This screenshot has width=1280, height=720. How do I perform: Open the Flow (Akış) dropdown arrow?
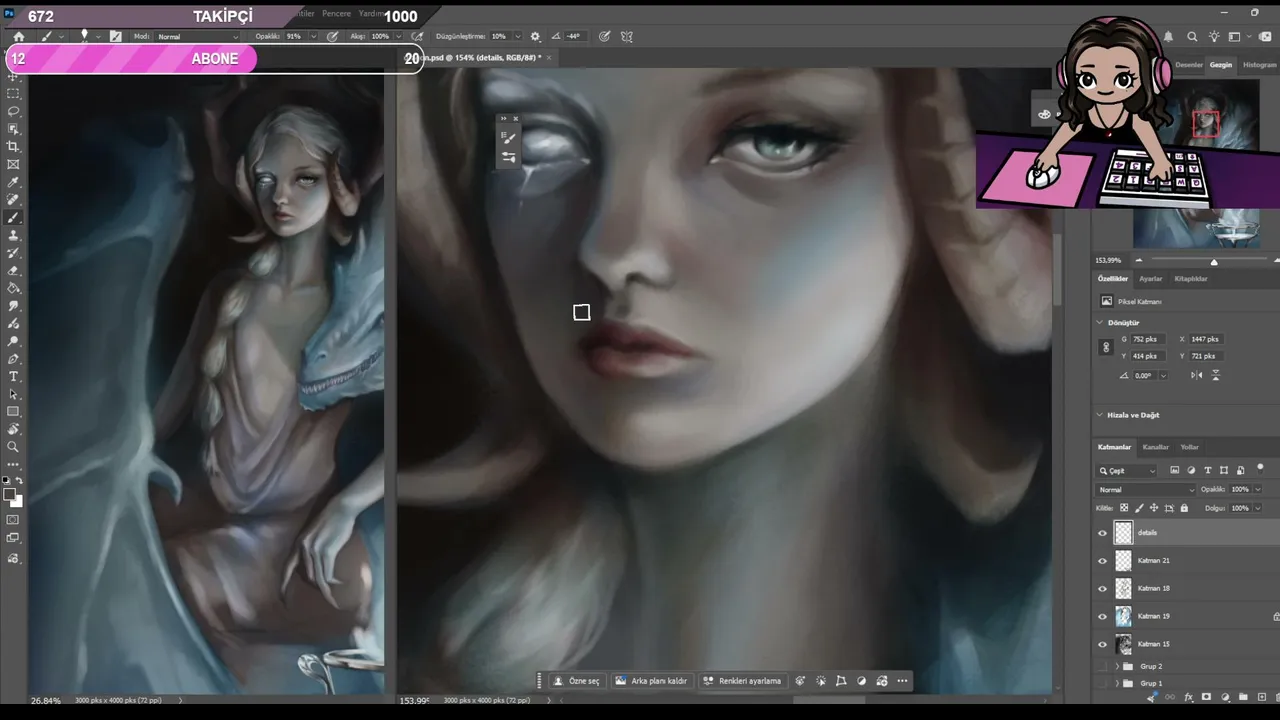click(x=399, y=37)
